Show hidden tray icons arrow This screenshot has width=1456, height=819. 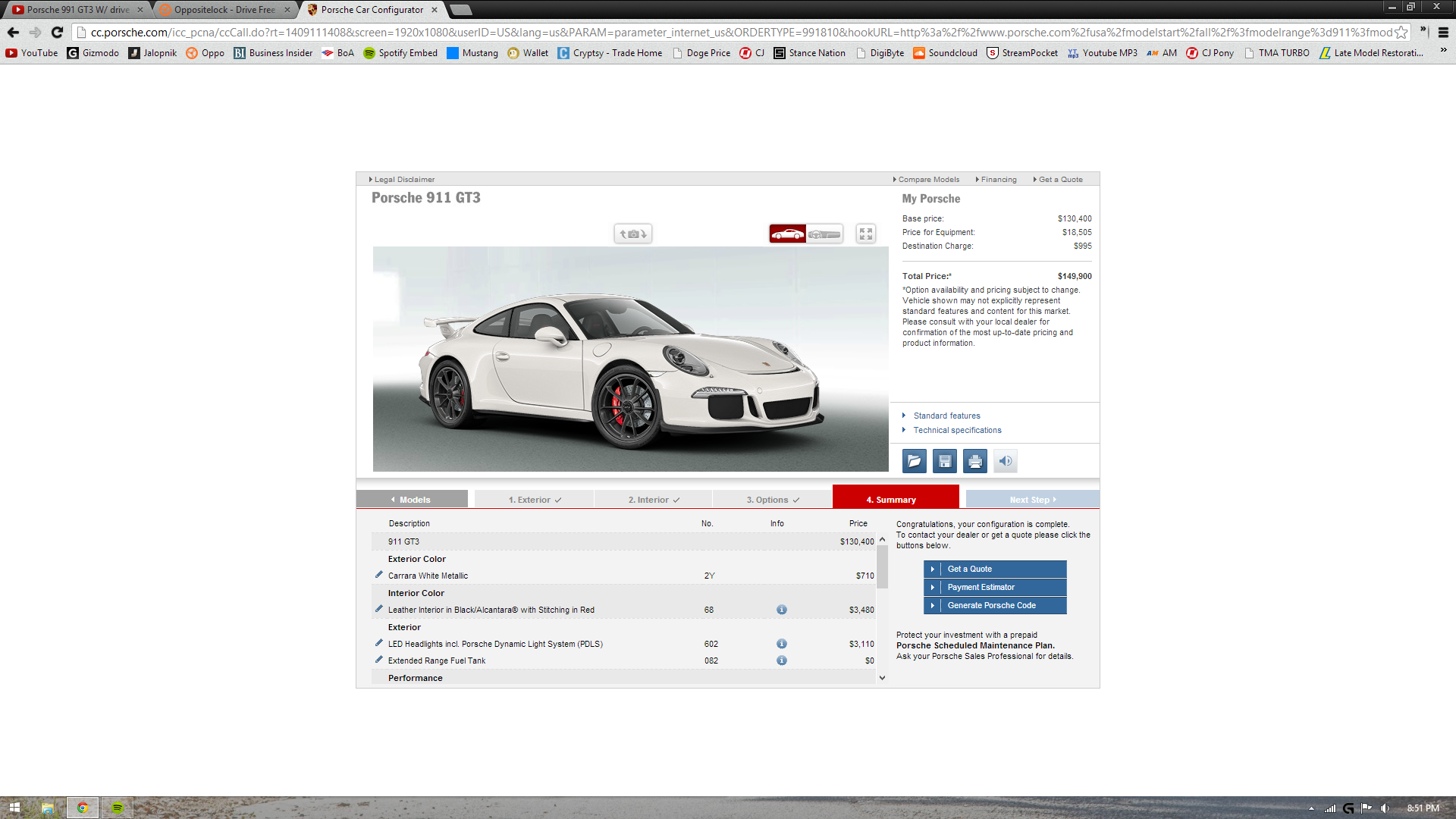tap(1311, 808)
